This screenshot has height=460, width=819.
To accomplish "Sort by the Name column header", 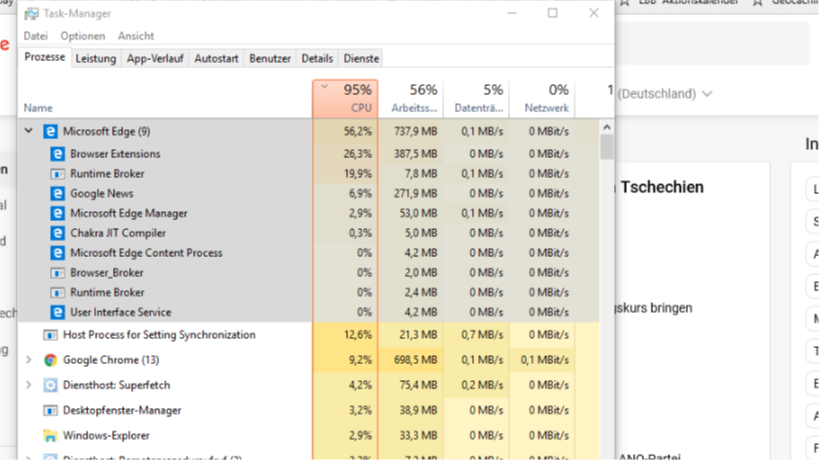I will [x=165, y=99].
